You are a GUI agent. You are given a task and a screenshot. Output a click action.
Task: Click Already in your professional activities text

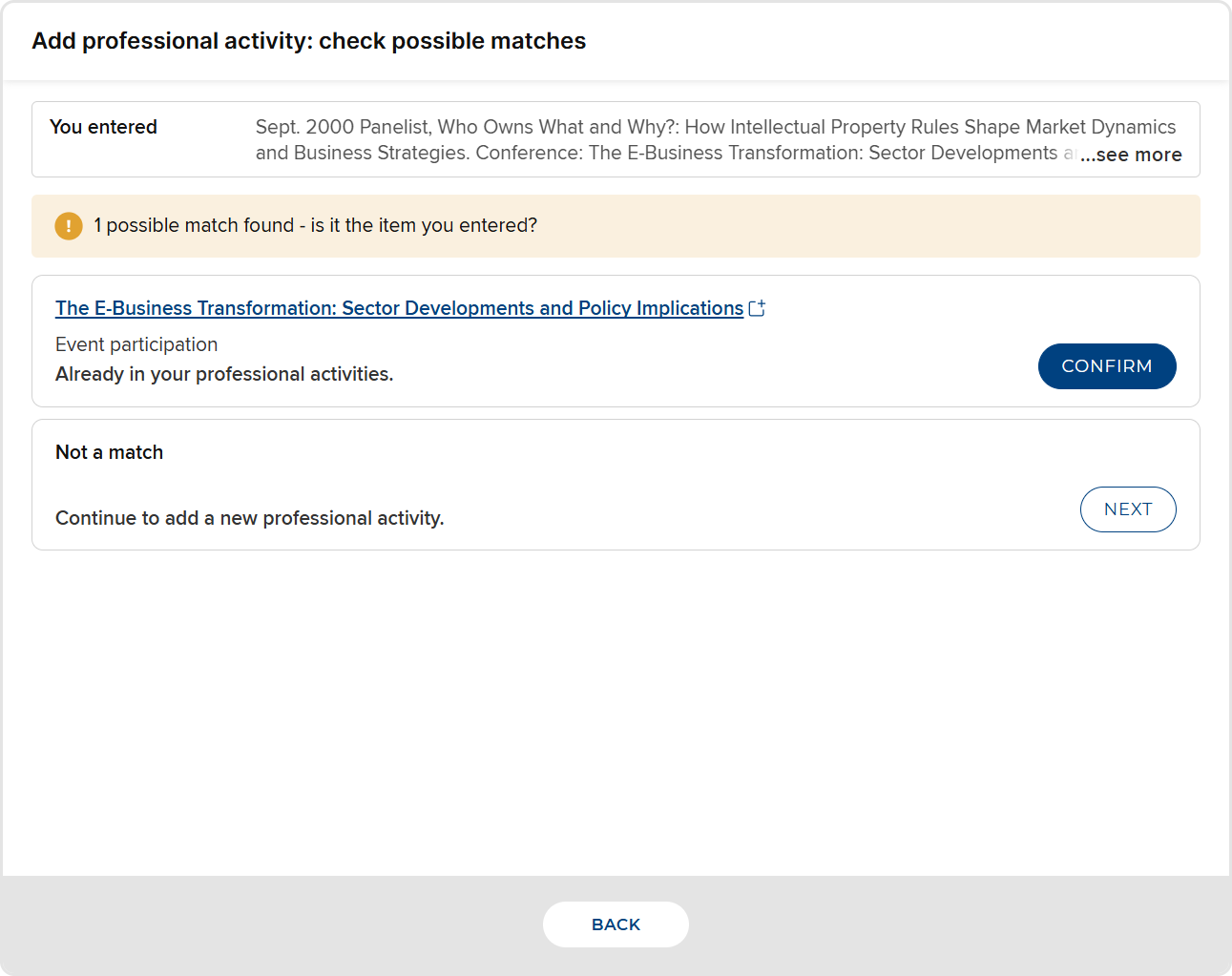[224, 374]
